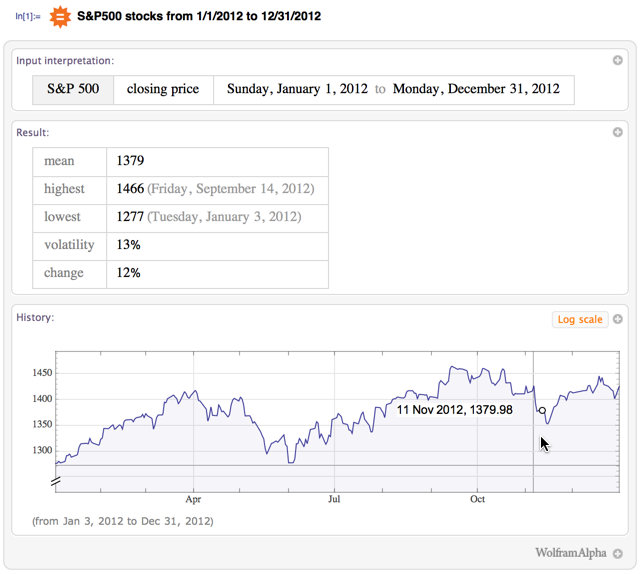The height and width of the screenshot is (575, 642).
Task: Expand the Input interpretation pod plus icon
Action: (x=617, y=61)
